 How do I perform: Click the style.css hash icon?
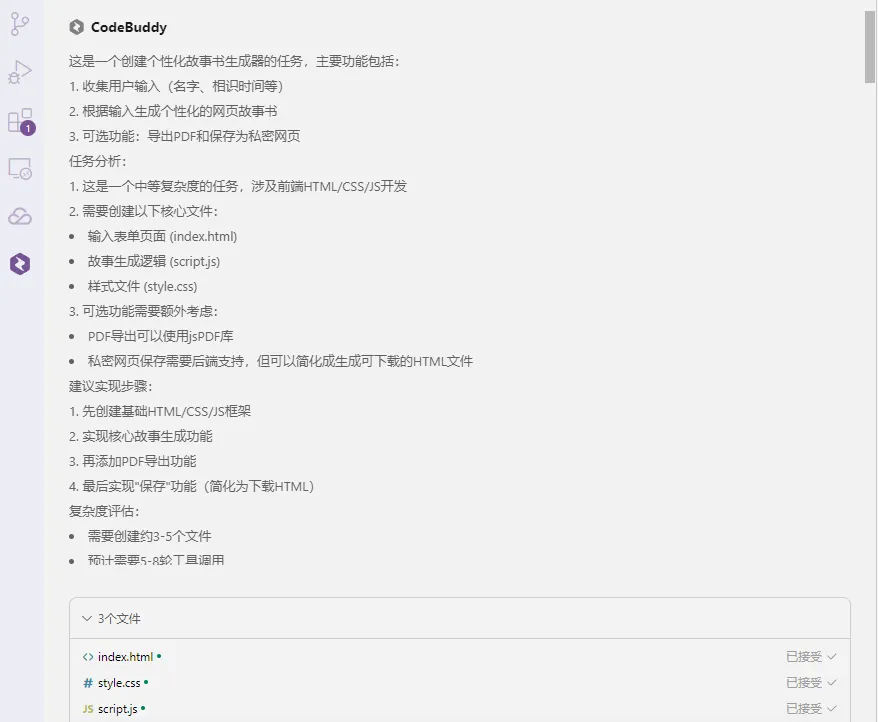88,683
